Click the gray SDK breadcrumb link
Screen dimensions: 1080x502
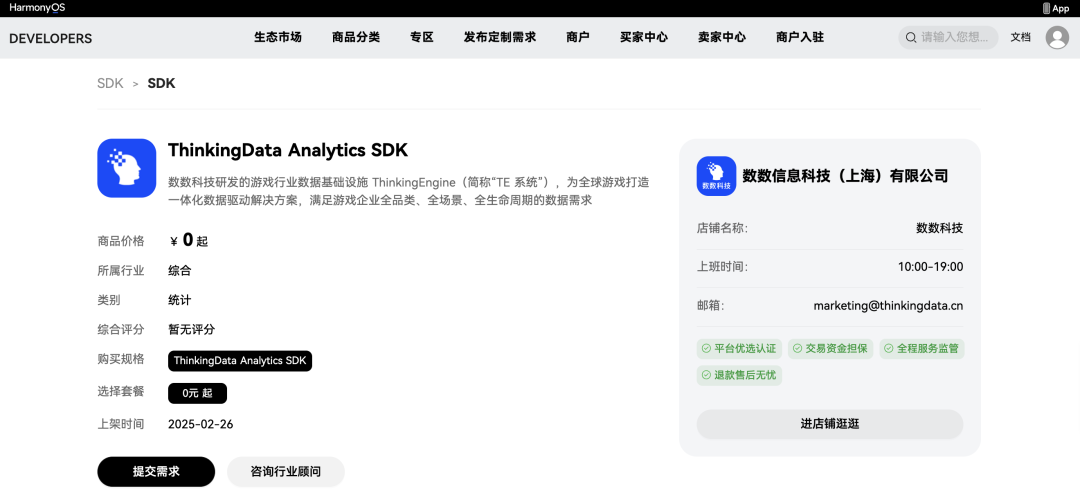point(110,83)
